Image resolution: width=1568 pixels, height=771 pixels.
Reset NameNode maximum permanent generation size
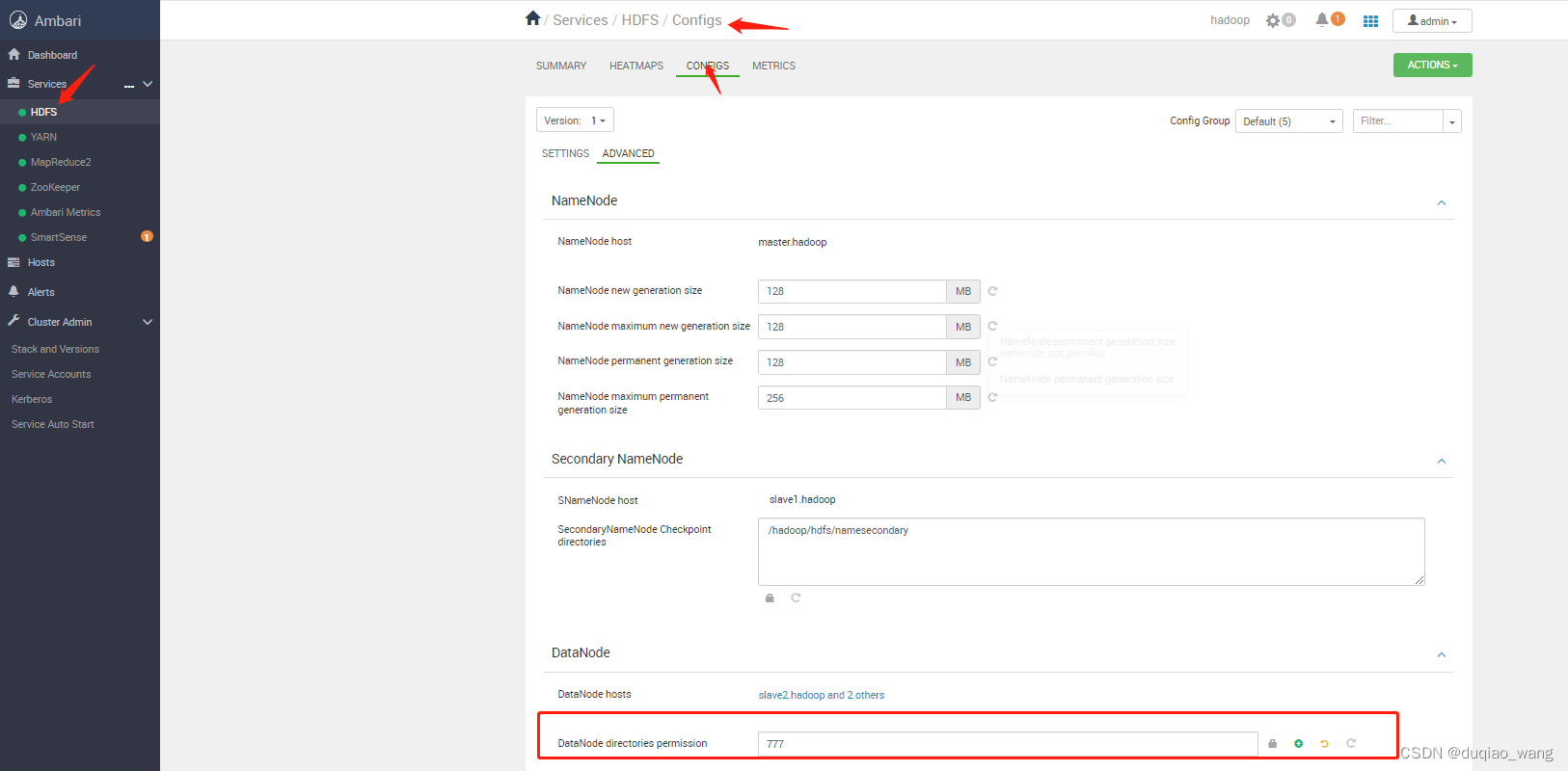(x=992, y=397)
